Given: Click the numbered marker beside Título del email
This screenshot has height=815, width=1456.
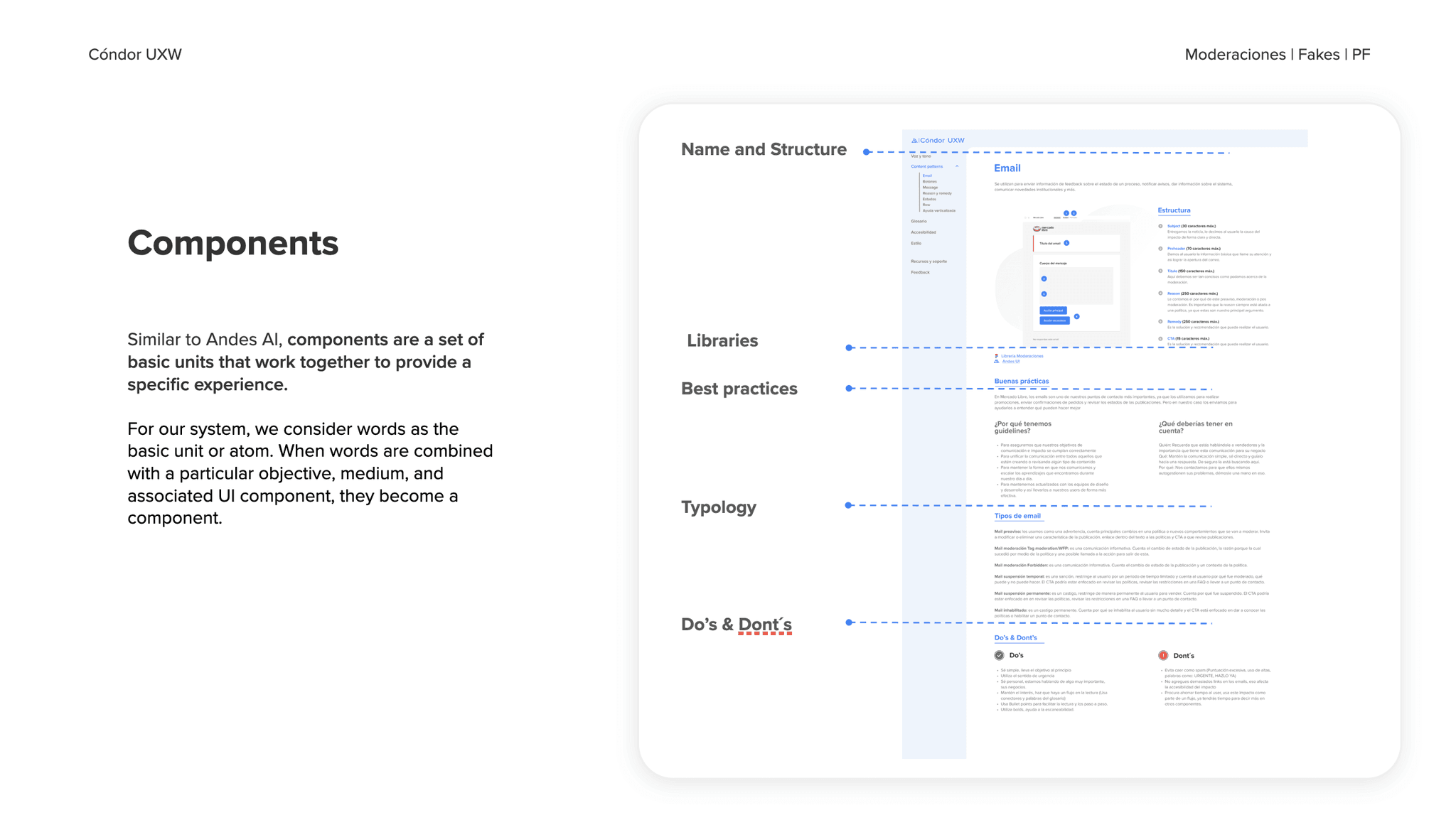Looking at the screenshot, I should click(x=1066, y=243).
